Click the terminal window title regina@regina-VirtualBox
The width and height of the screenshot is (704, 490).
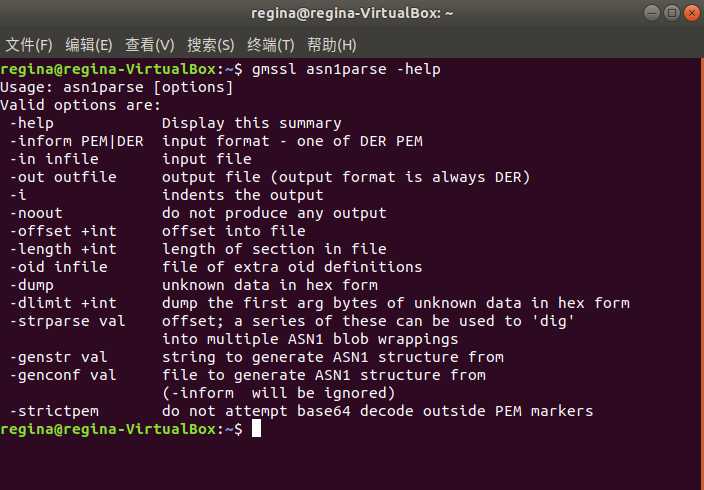point(352,13)
